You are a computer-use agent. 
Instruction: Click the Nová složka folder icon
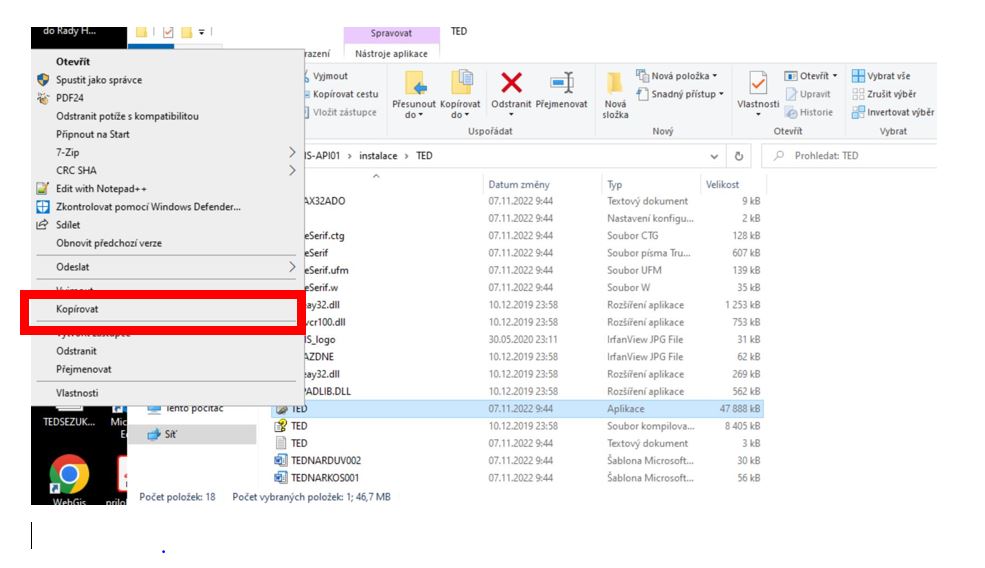pyautogui.click(x=615, y=82)
